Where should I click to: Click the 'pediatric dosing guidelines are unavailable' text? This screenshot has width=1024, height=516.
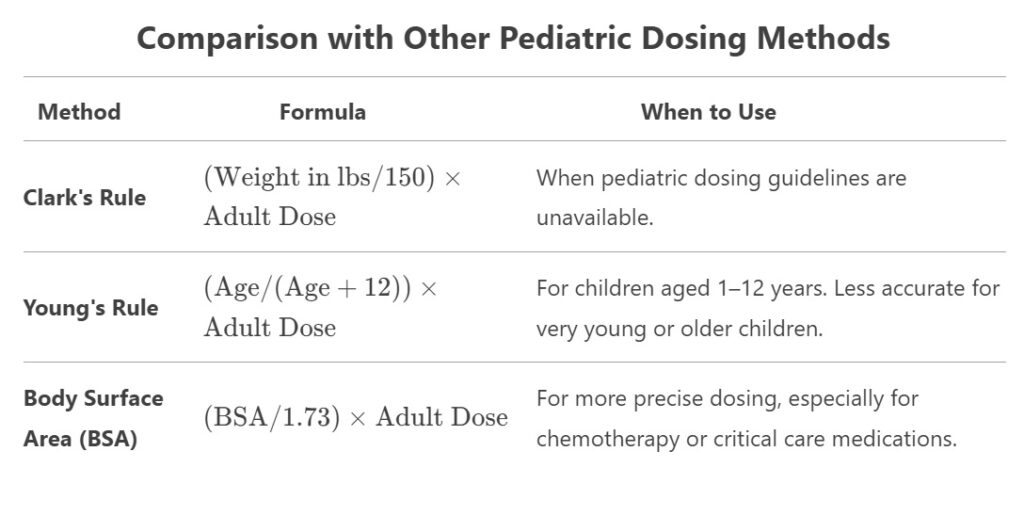(x=721, y=197)
